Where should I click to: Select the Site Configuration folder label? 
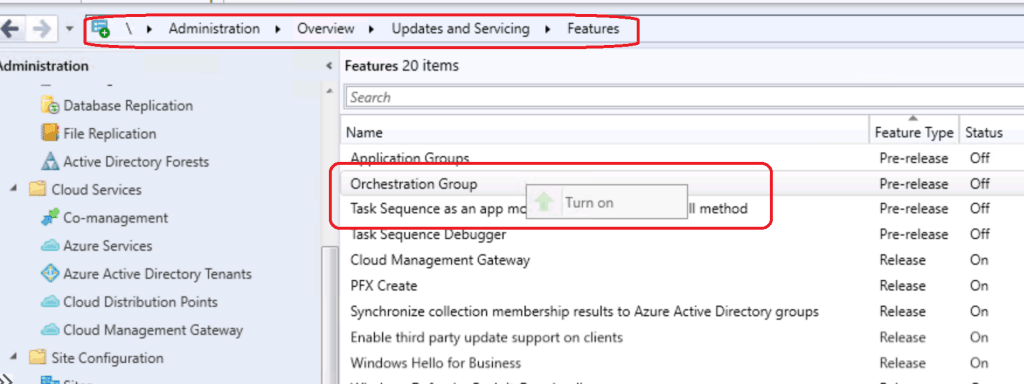click(x=108, y=358)
